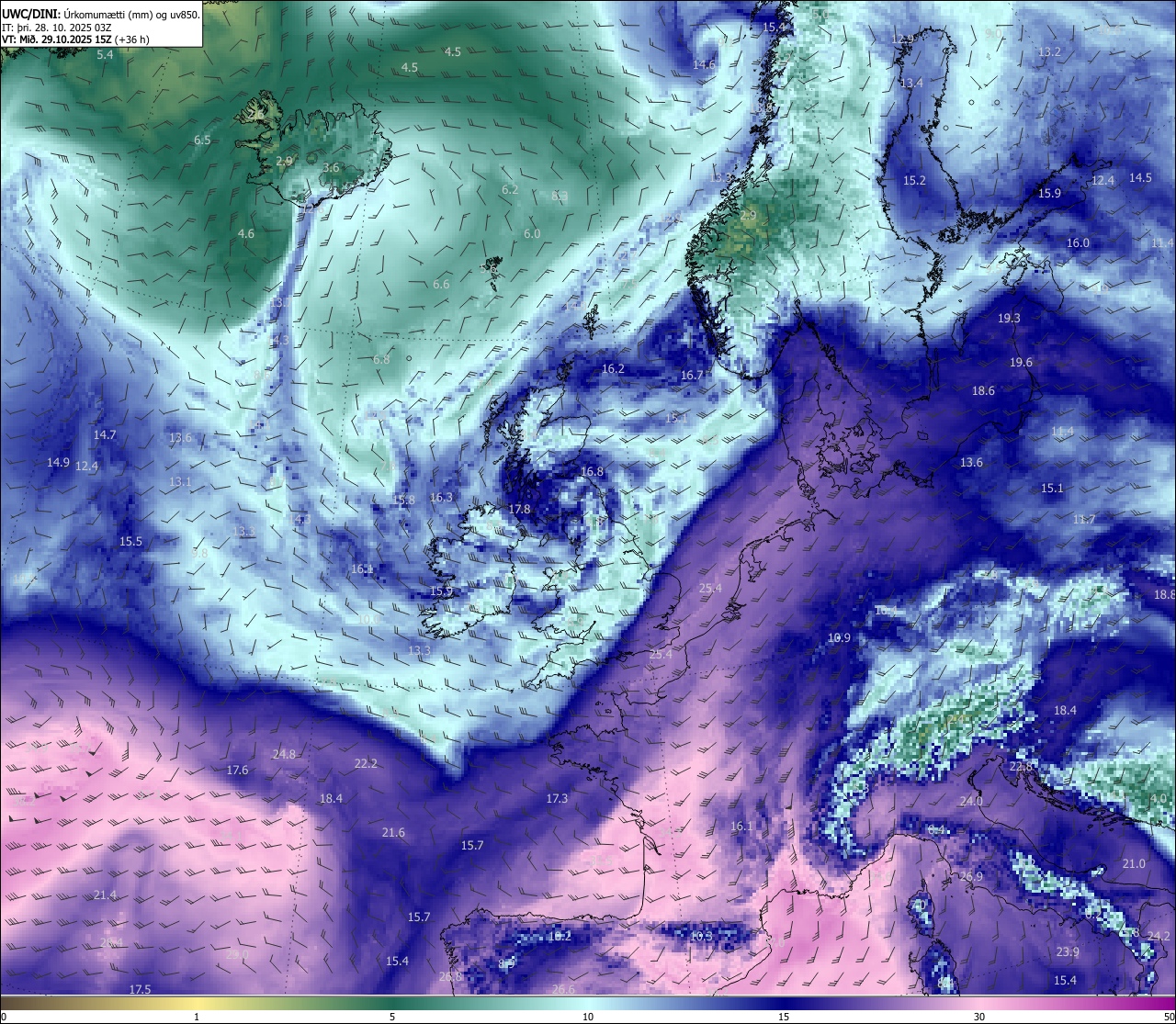Click the 18.8 value label
Image resolution: width=1176 pixels, height=1024 pixels.
click(x=1164, y=594)
